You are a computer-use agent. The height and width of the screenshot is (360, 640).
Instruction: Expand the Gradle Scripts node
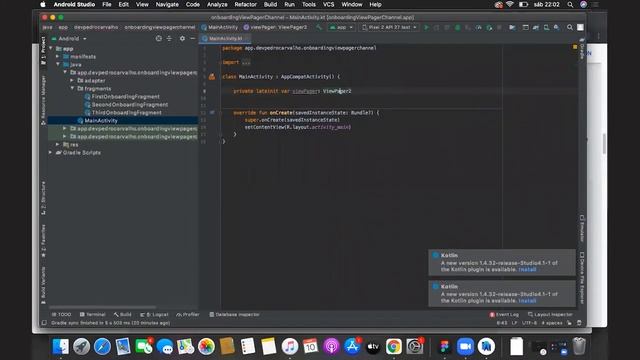[x=51, y=152]
